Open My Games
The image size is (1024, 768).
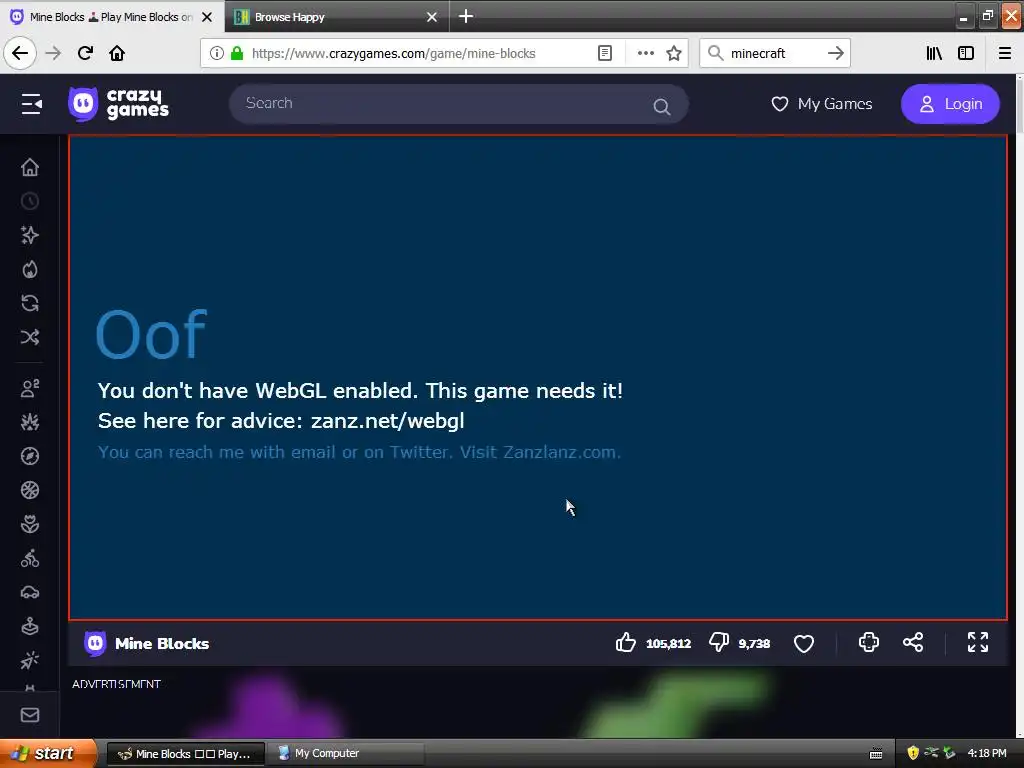(822, 104)
